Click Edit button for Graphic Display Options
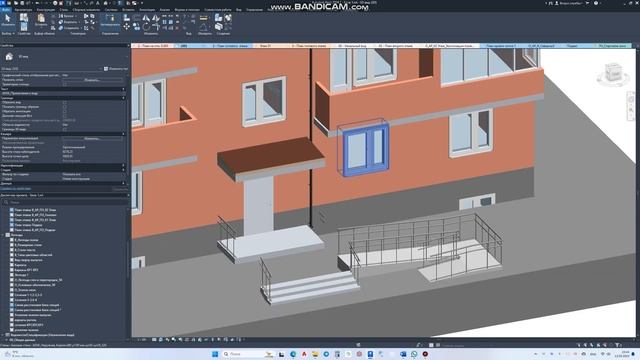 (92, 80)
